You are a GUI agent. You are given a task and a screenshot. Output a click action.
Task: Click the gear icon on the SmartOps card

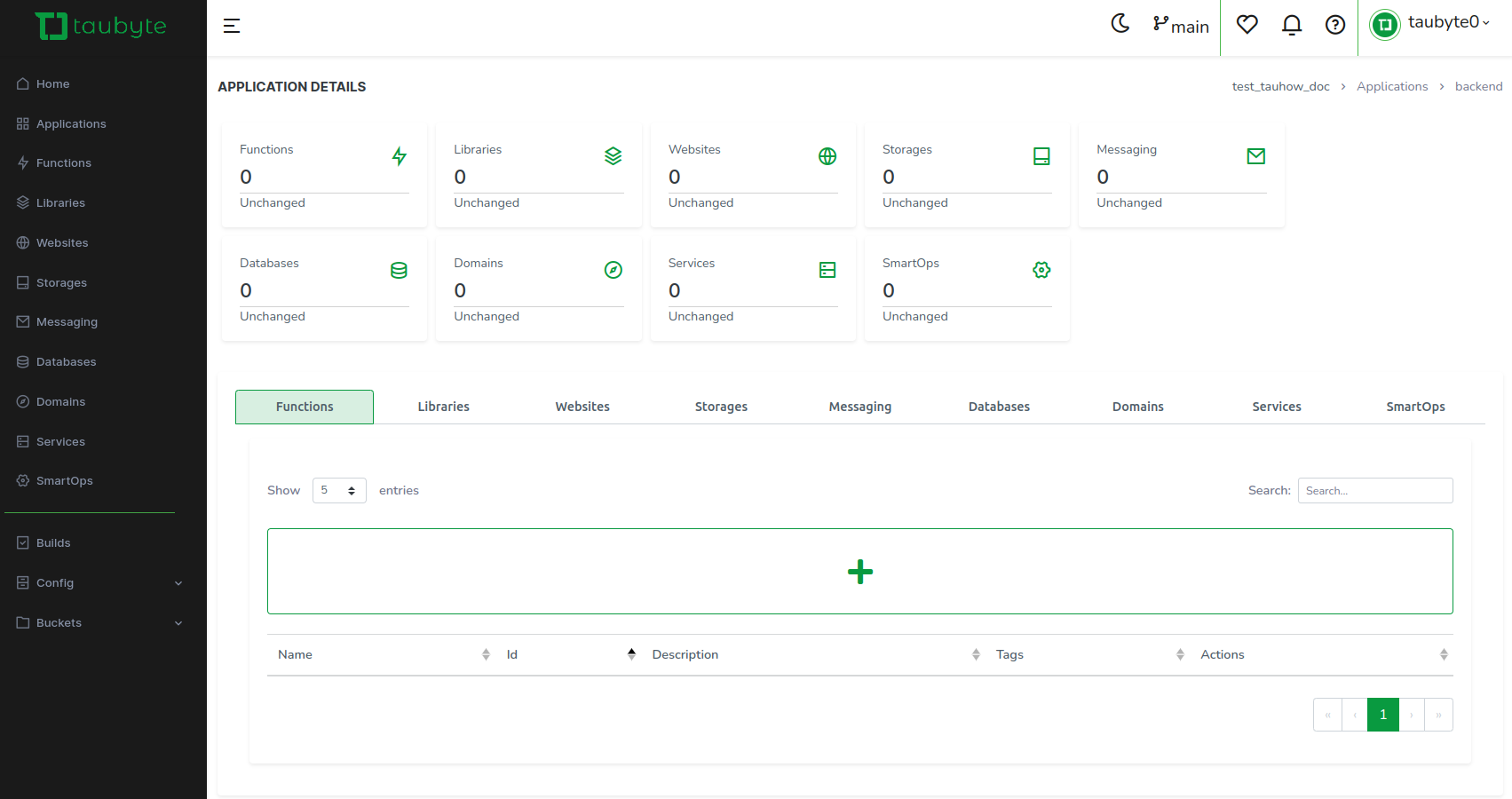1041,270
